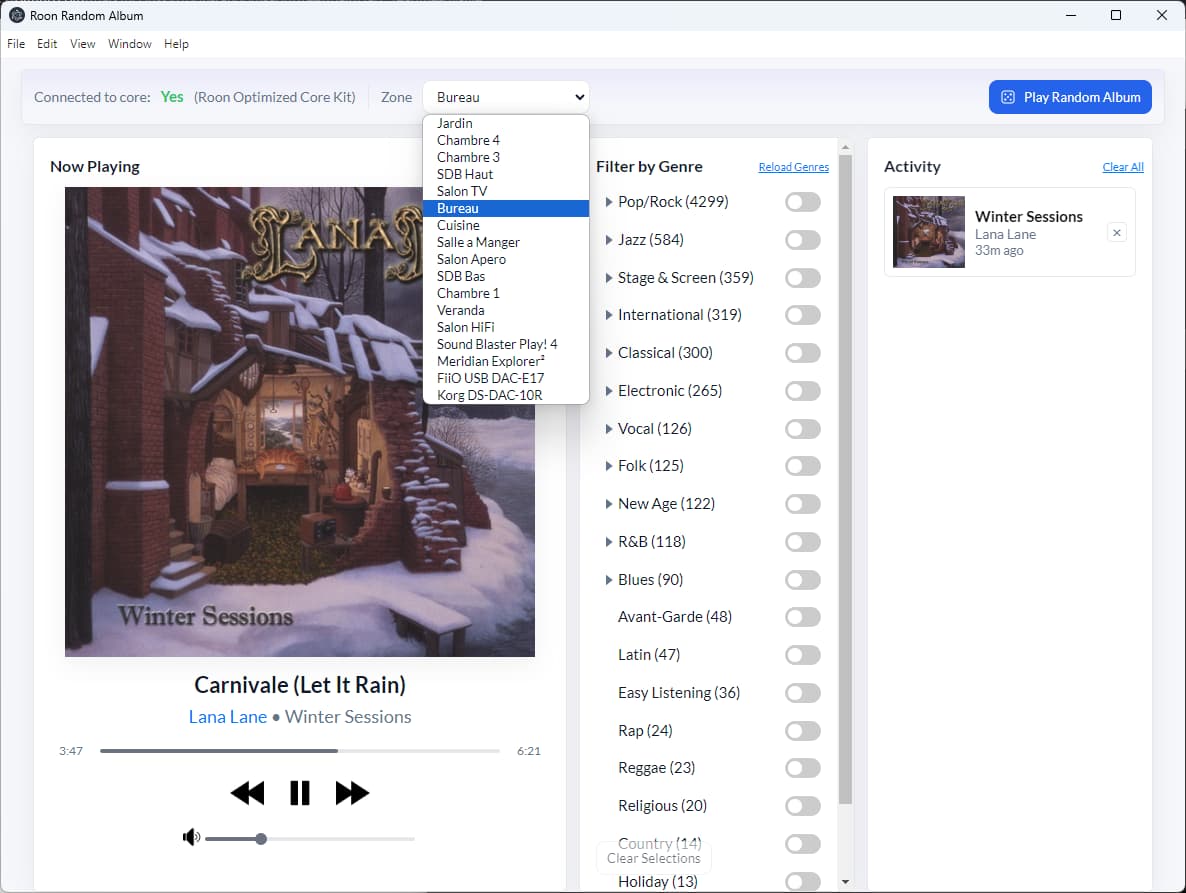
Task: Select Salon HiFi from the zone list
Action: click(465, 327)
